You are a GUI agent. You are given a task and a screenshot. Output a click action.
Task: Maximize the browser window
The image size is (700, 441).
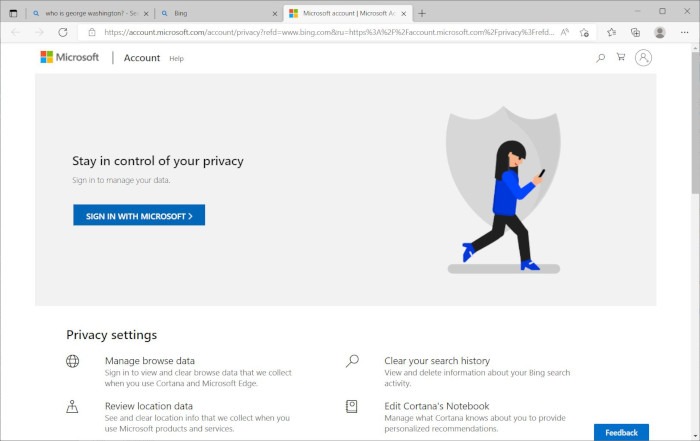coord(662,11)
